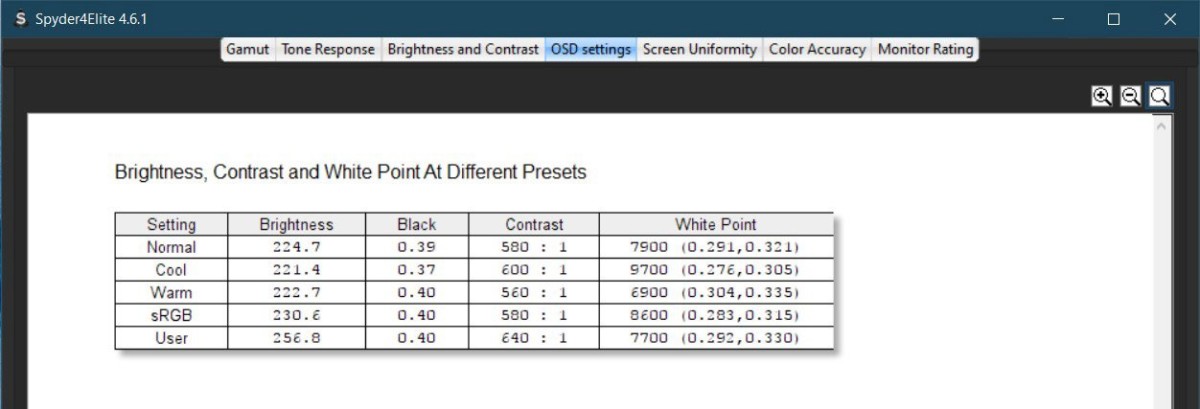Minimize the Spyder4Elite window
1200x409 pixels.
(x=1057, y=19)
